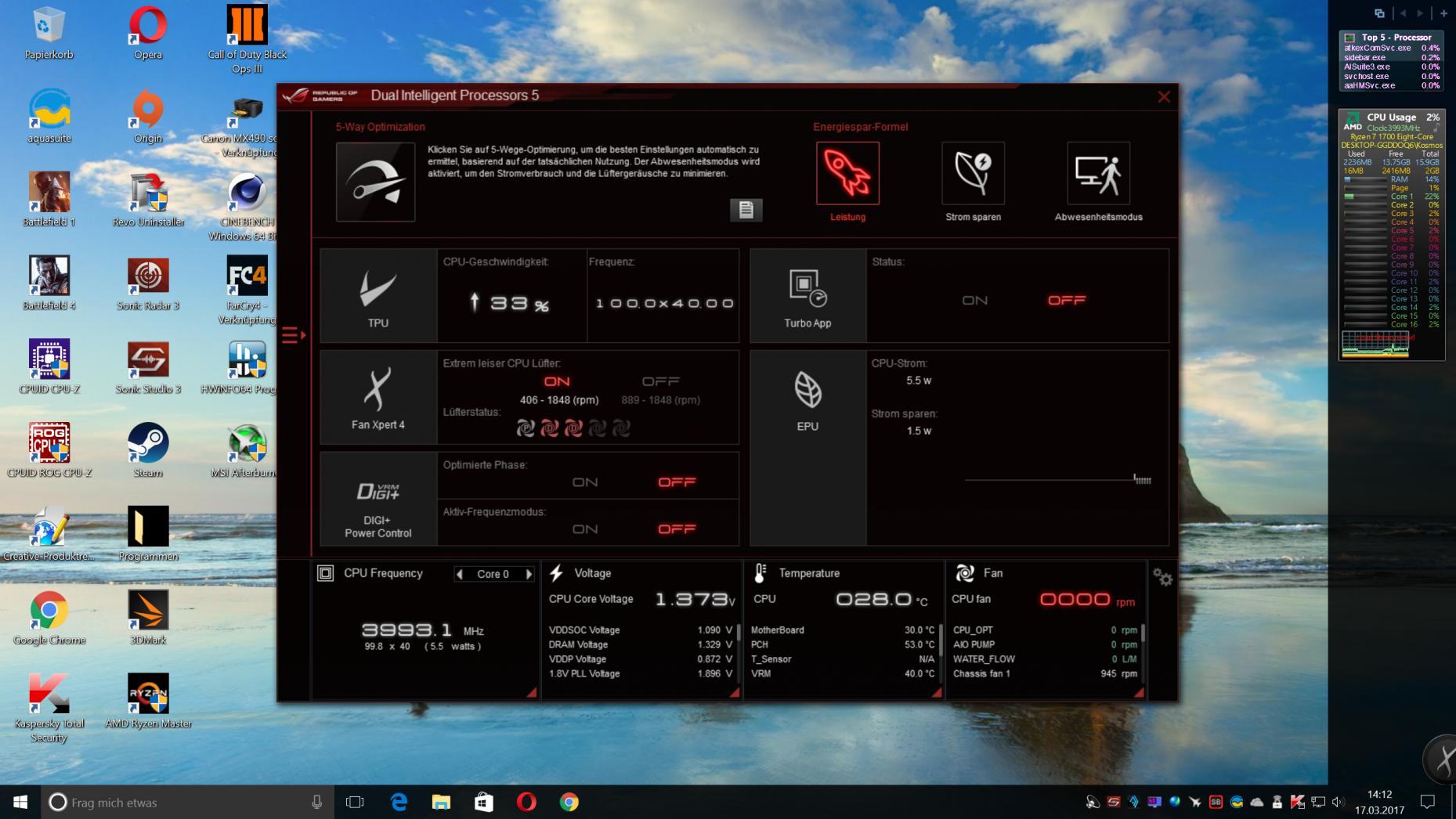The width and height of the screenshot is (1456, 819).
Task: Select the AMD Ryzen Master desktop icon
Action: pyautogui.click(x=148, y=702)
